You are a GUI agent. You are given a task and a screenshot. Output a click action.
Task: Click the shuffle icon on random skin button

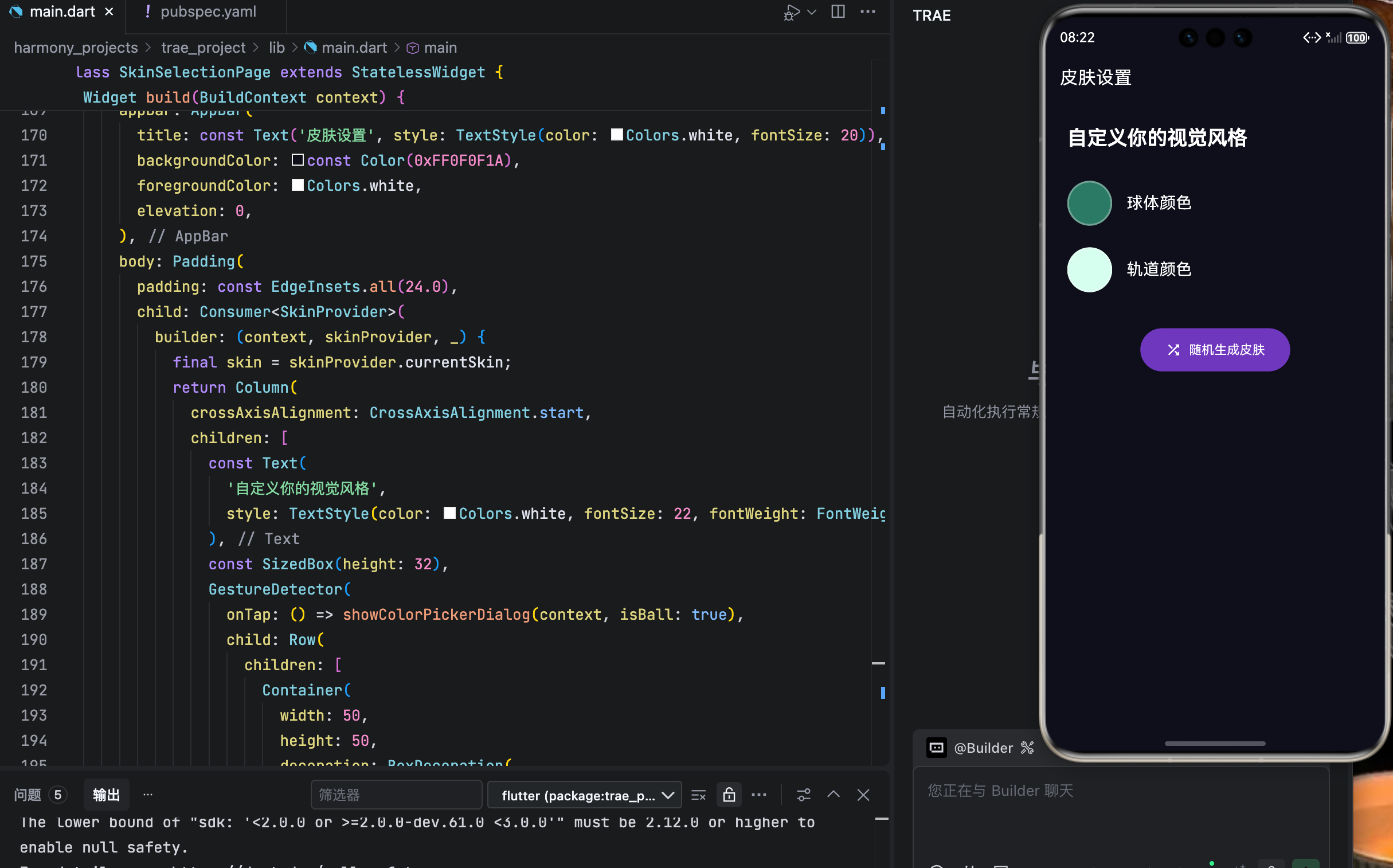1173,350
